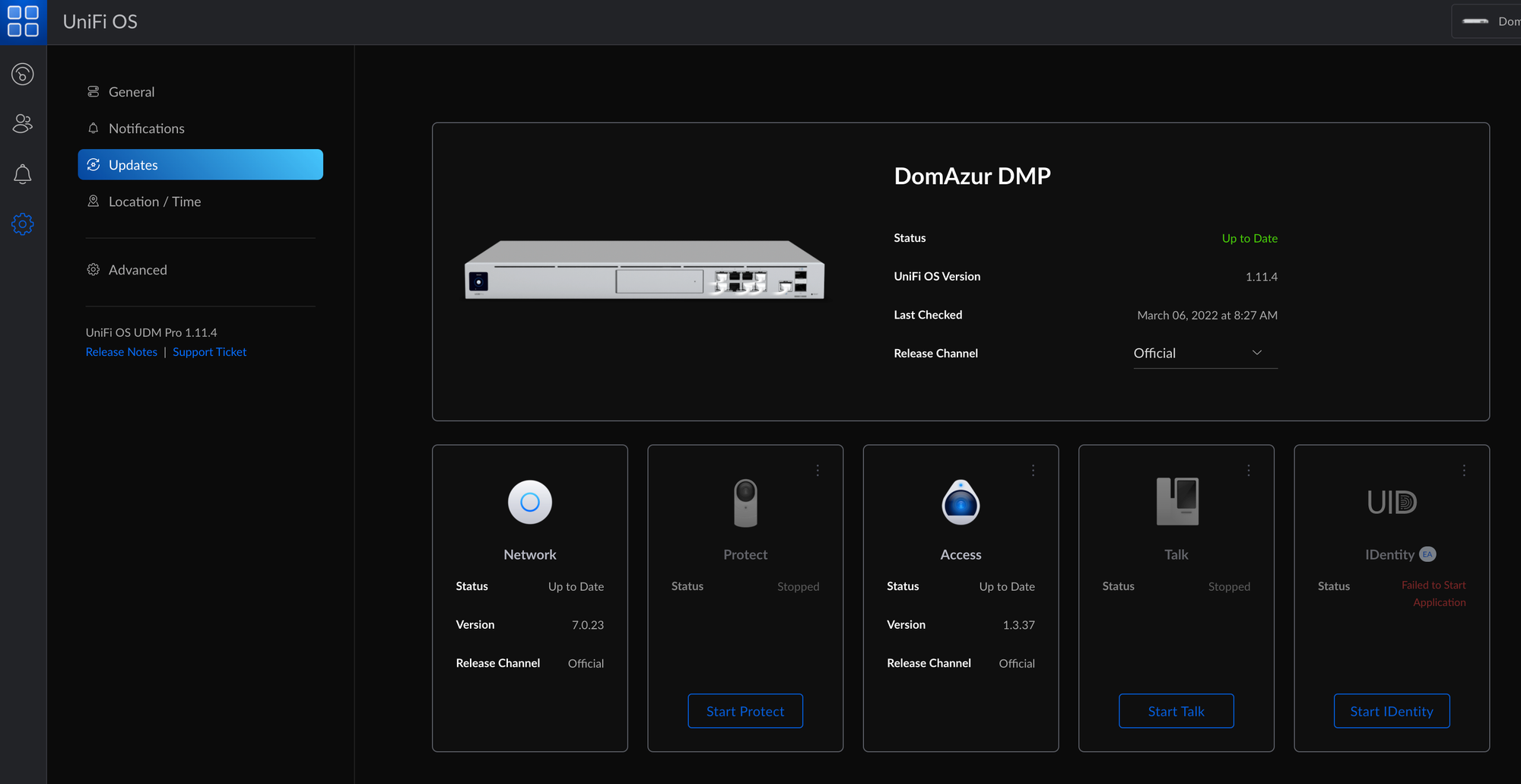Open the Access card options menu
This screenshot has width=1521, height=784.
click(x=1033, y=471)
